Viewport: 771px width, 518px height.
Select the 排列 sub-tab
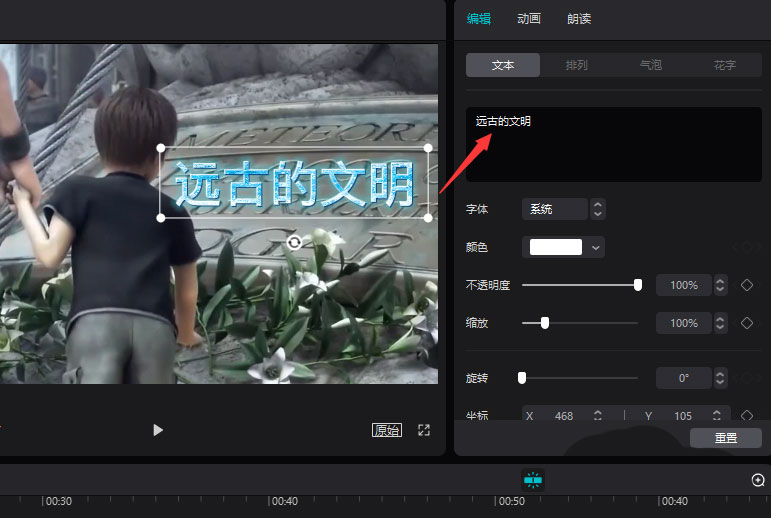(x=577, y=65)
